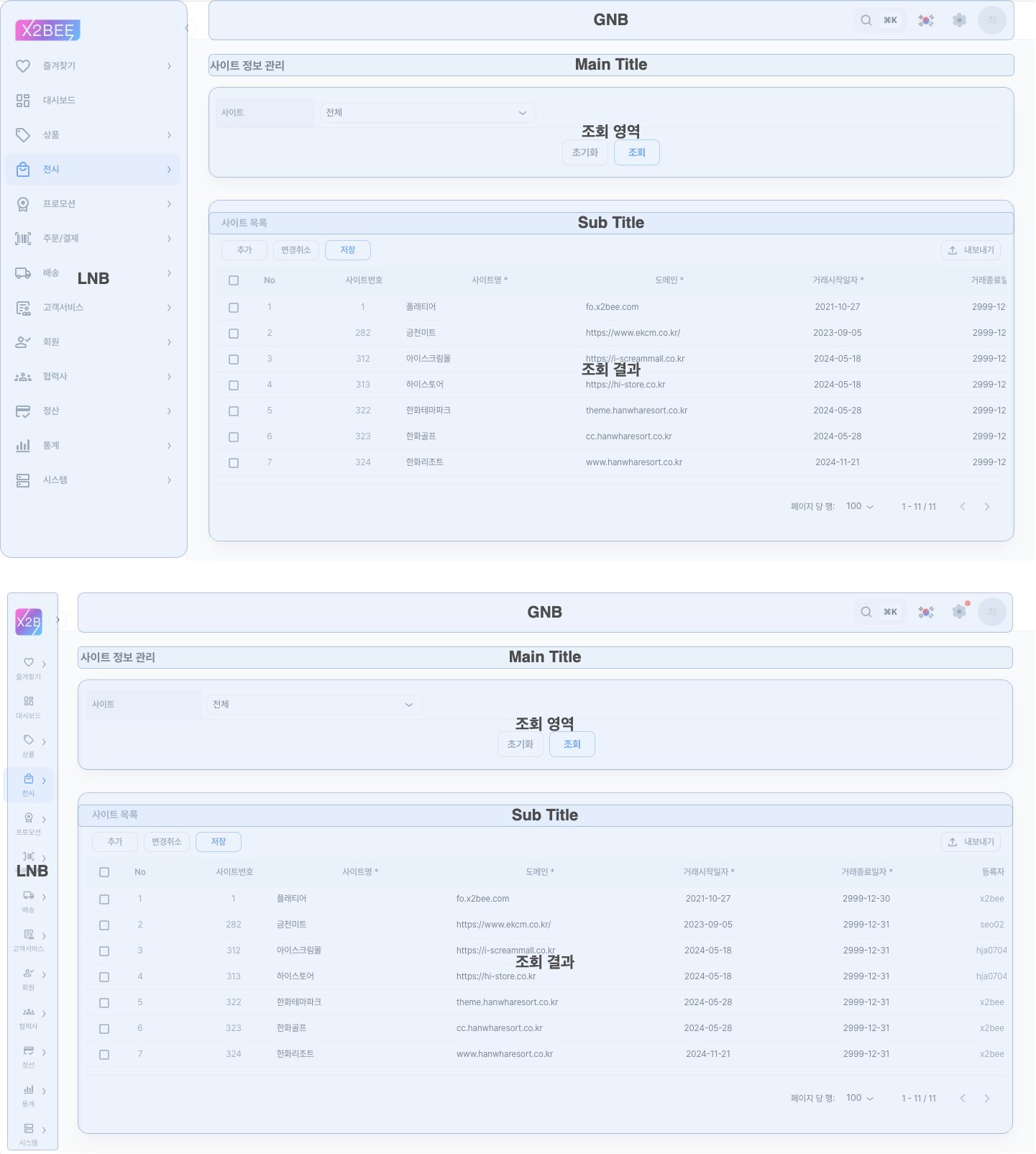1036x1154 pixels.
Task: Click the heart 즐겨찾기 icon in expanded sidebar
Action: pos(23,66)
